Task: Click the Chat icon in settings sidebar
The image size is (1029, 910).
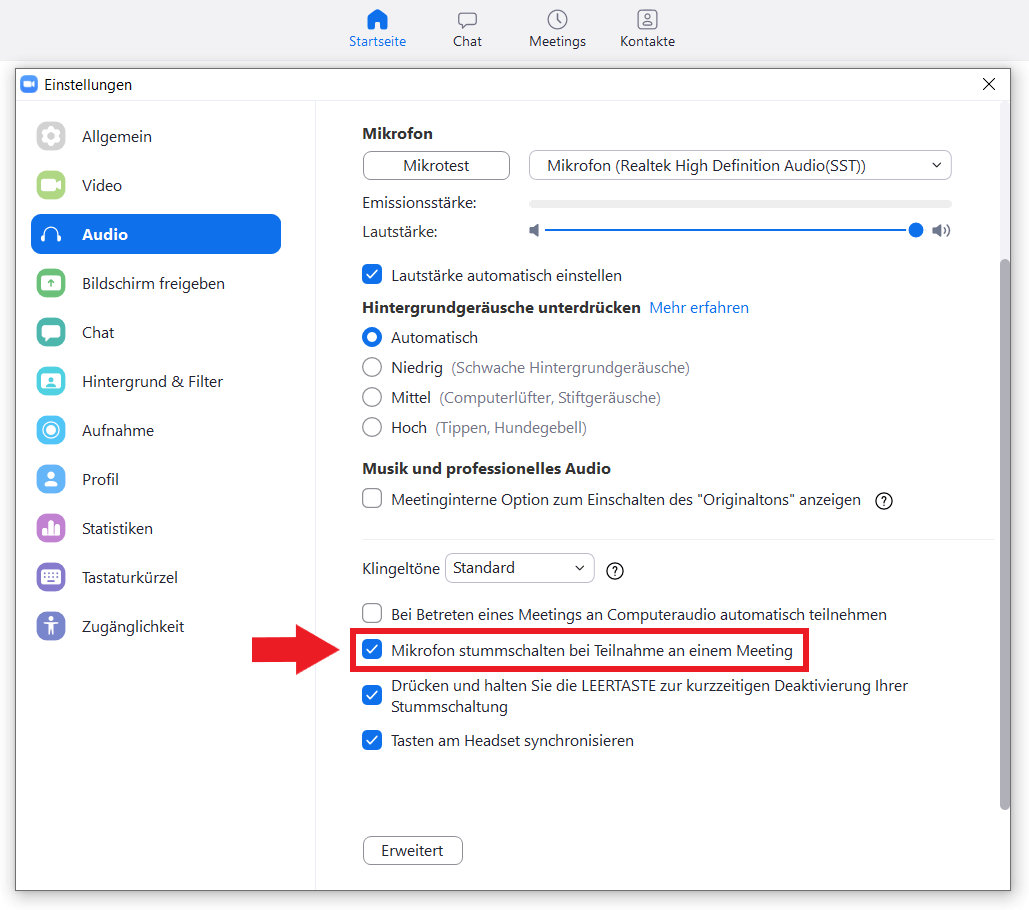Action: 51,332
